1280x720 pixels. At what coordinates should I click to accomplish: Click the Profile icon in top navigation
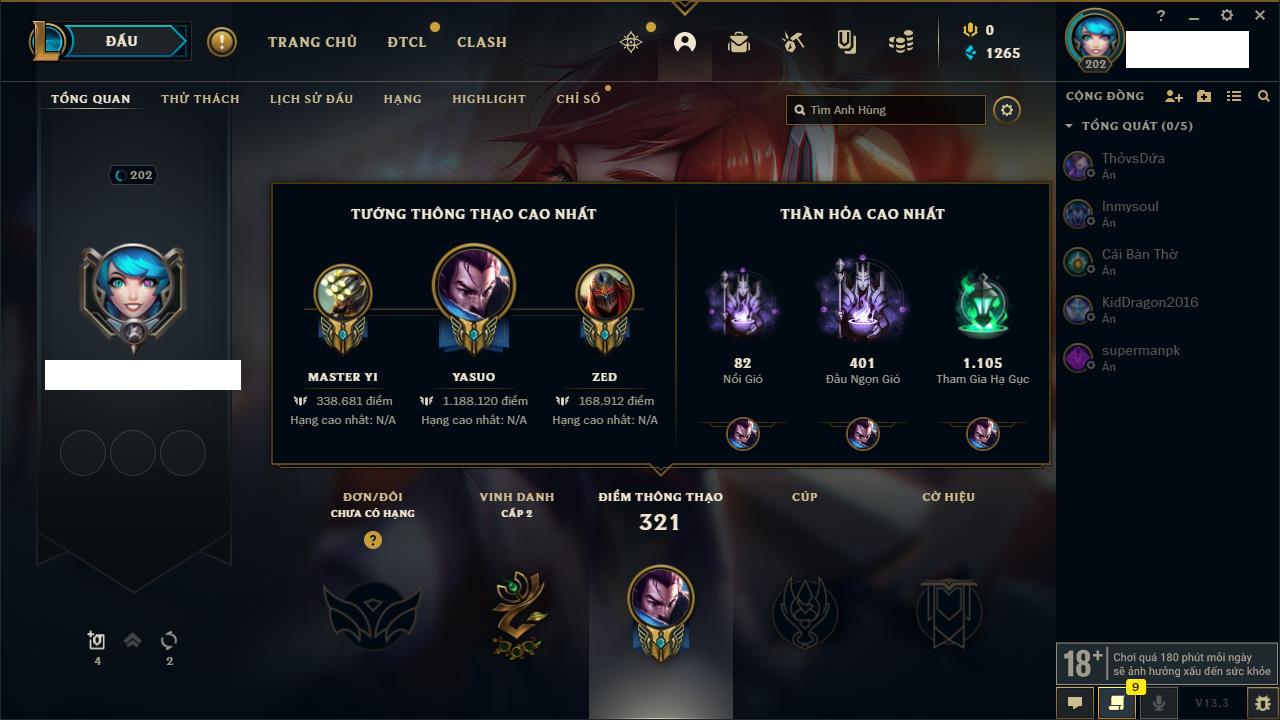685,42
